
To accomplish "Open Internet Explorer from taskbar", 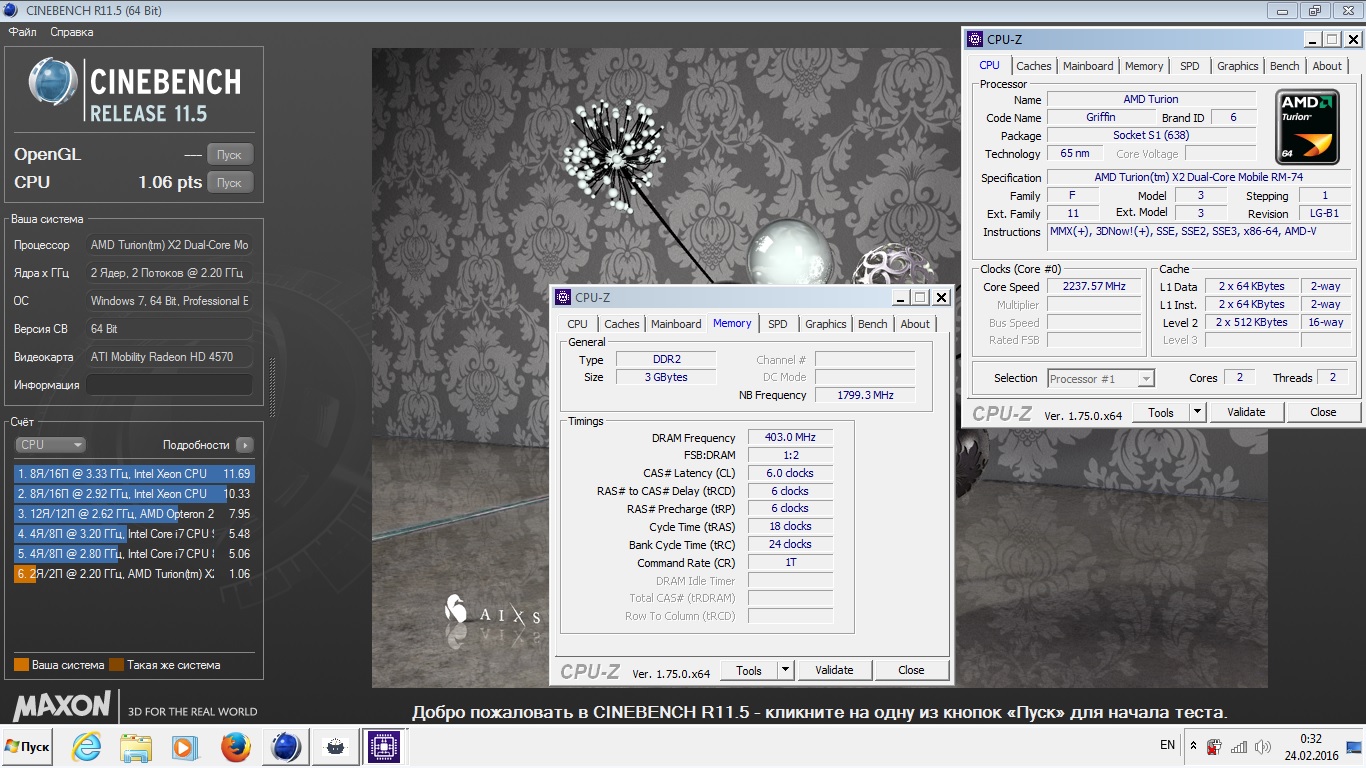I will click(87, 746).
